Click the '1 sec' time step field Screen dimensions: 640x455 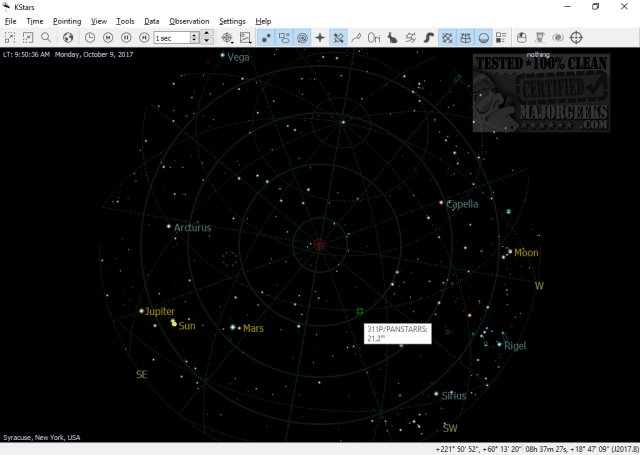click(172, 38)
